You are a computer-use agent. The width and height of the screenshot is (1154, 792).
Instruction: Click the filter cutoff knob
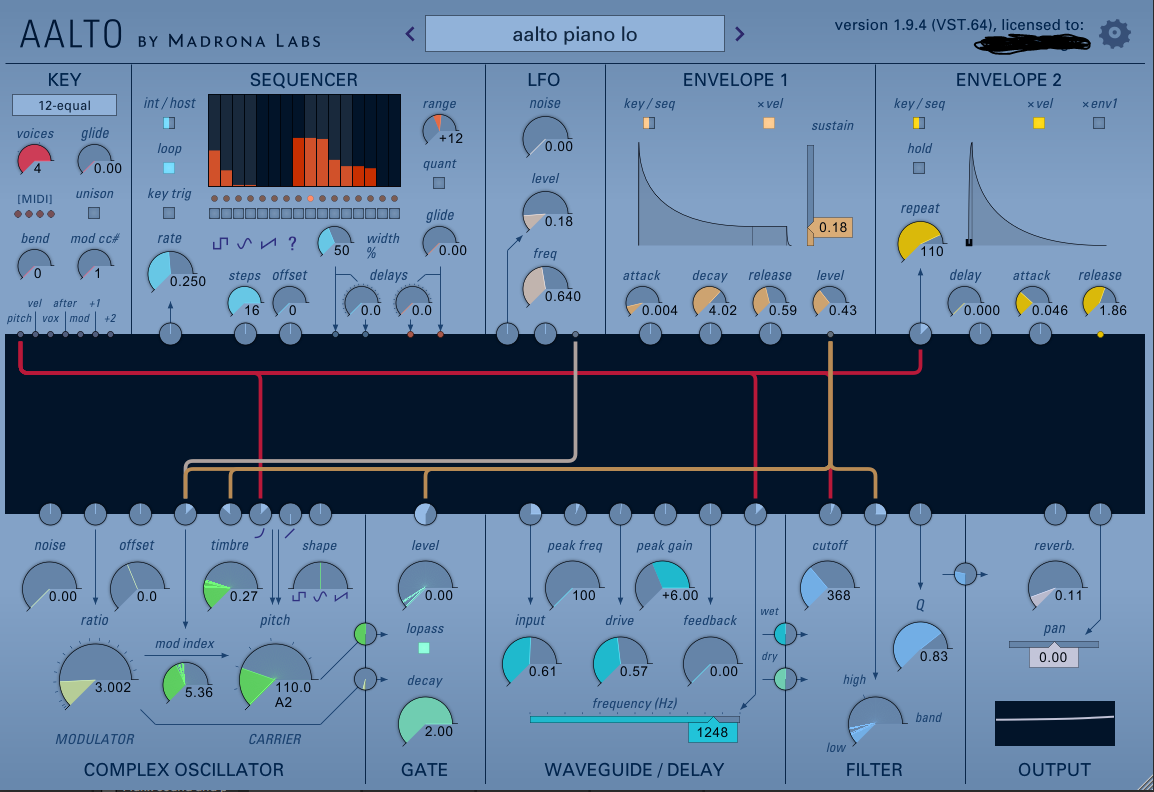tap(827, 587)
